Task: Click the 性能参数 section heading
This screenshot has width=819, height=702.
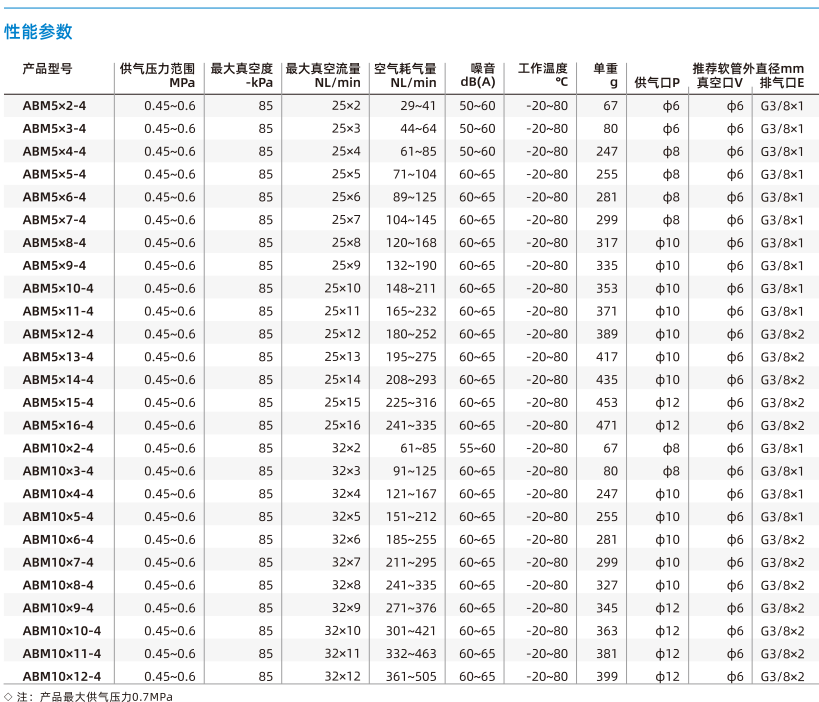Action: (x=38, y=32)
